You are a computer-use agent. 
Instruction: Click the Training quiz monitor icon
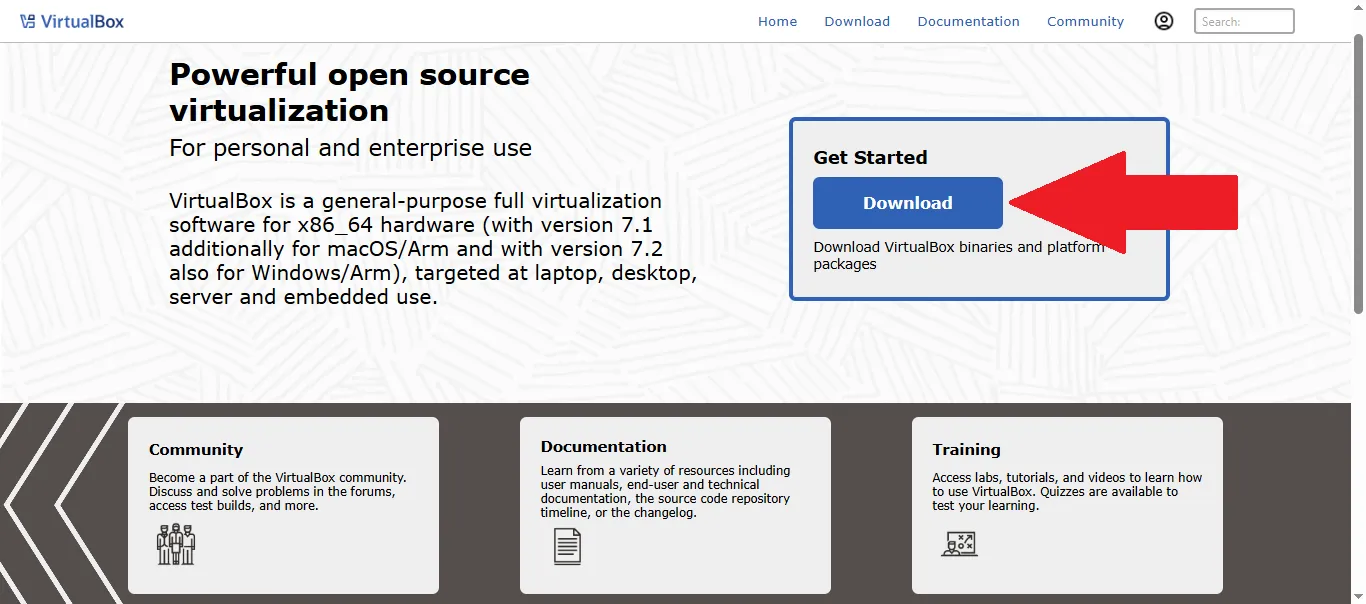[x=959, y=543]
